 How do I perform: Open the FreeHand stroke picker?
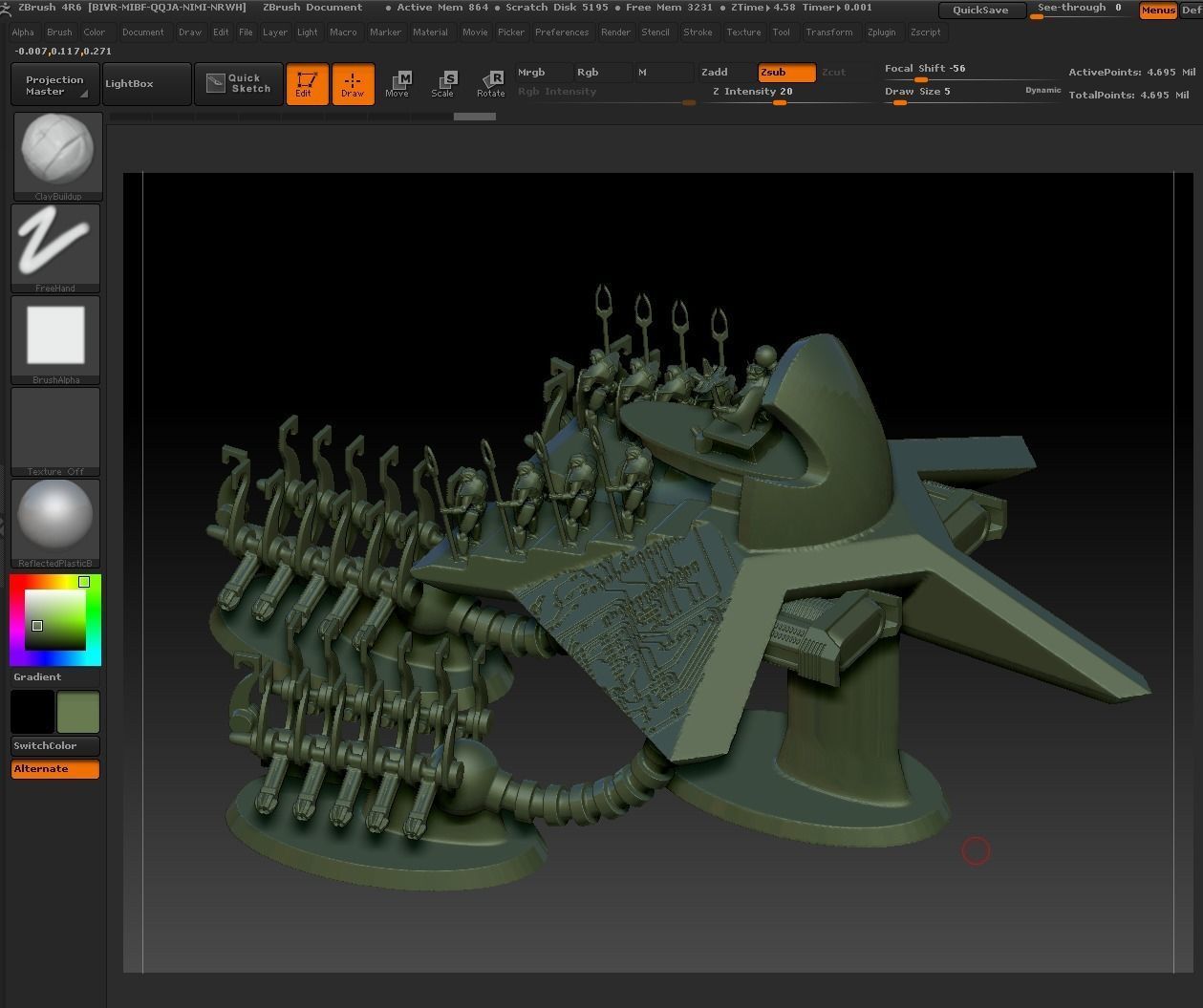pos(56,248)
